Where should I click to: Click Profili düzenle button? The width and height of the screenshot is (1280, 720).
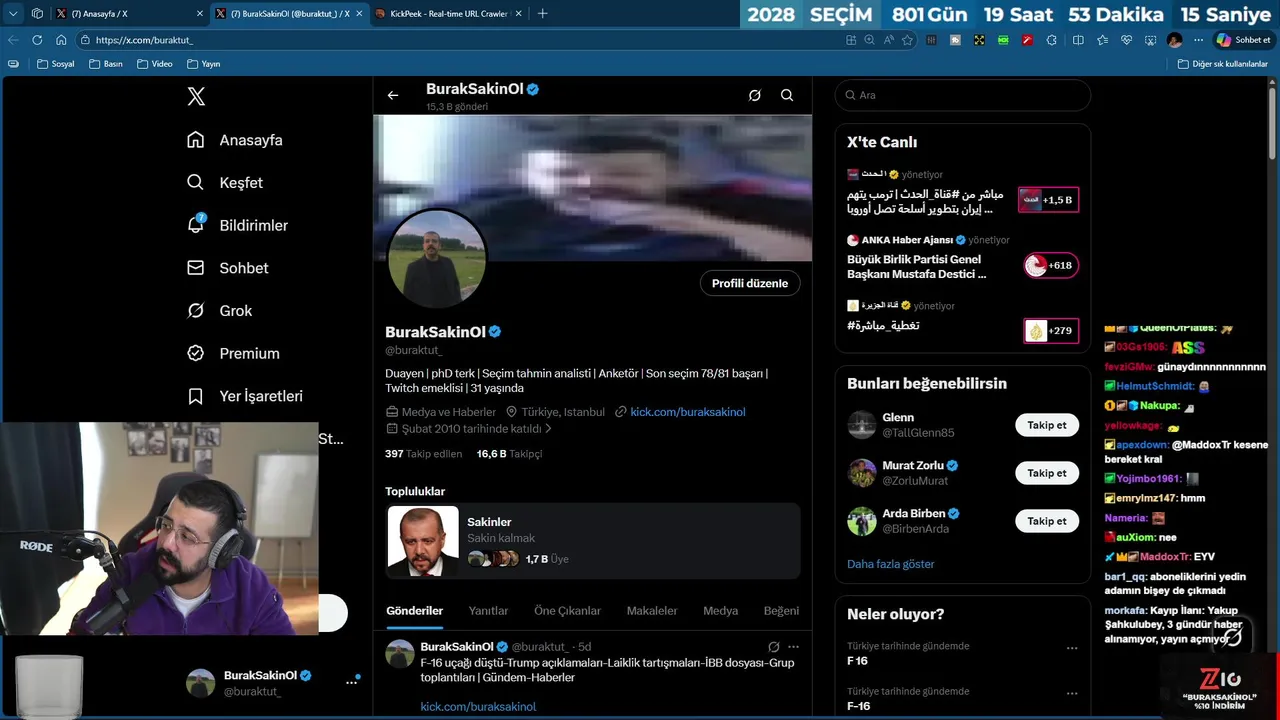750,283
